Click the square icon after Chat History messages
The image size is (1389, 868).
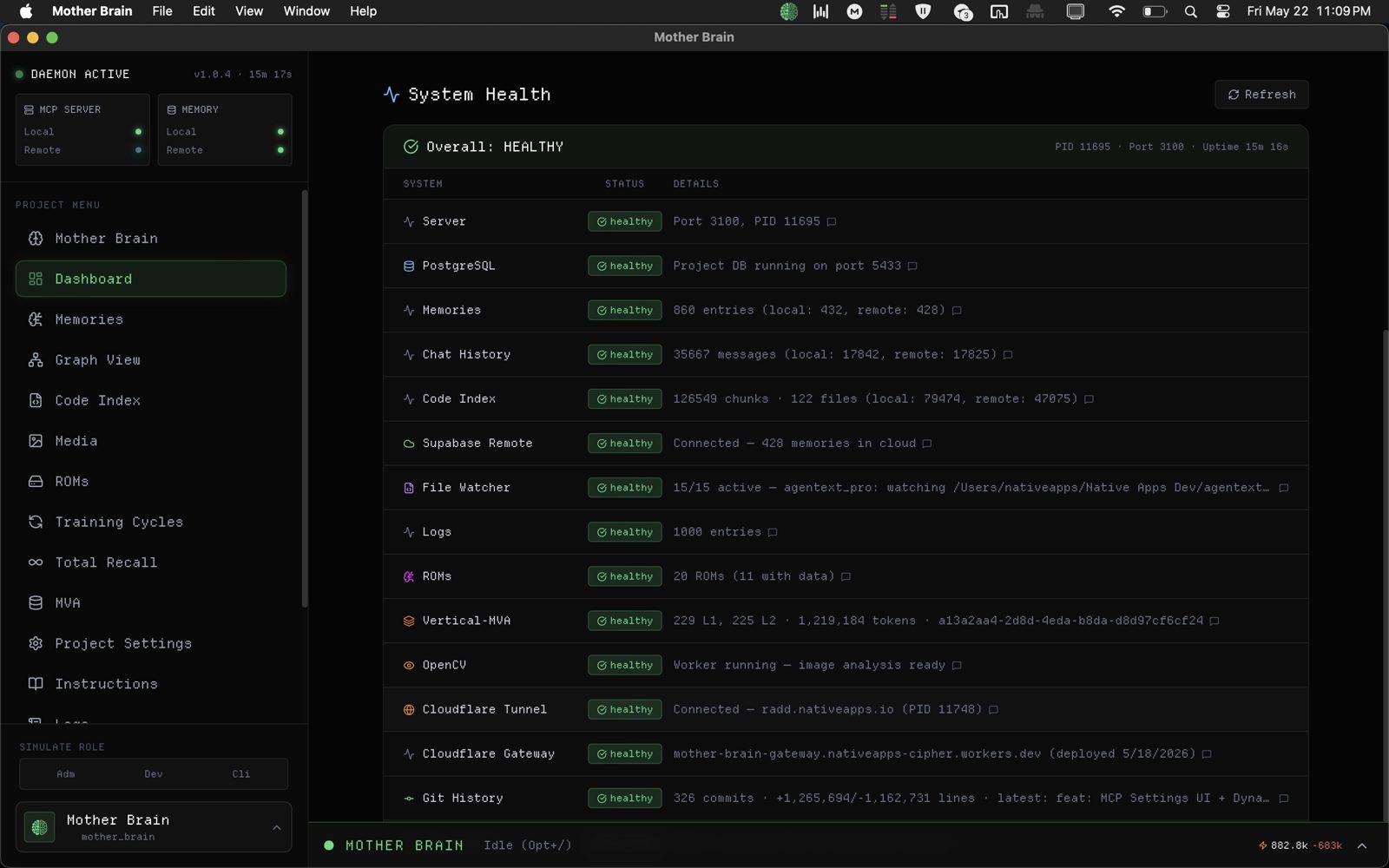1008,354
